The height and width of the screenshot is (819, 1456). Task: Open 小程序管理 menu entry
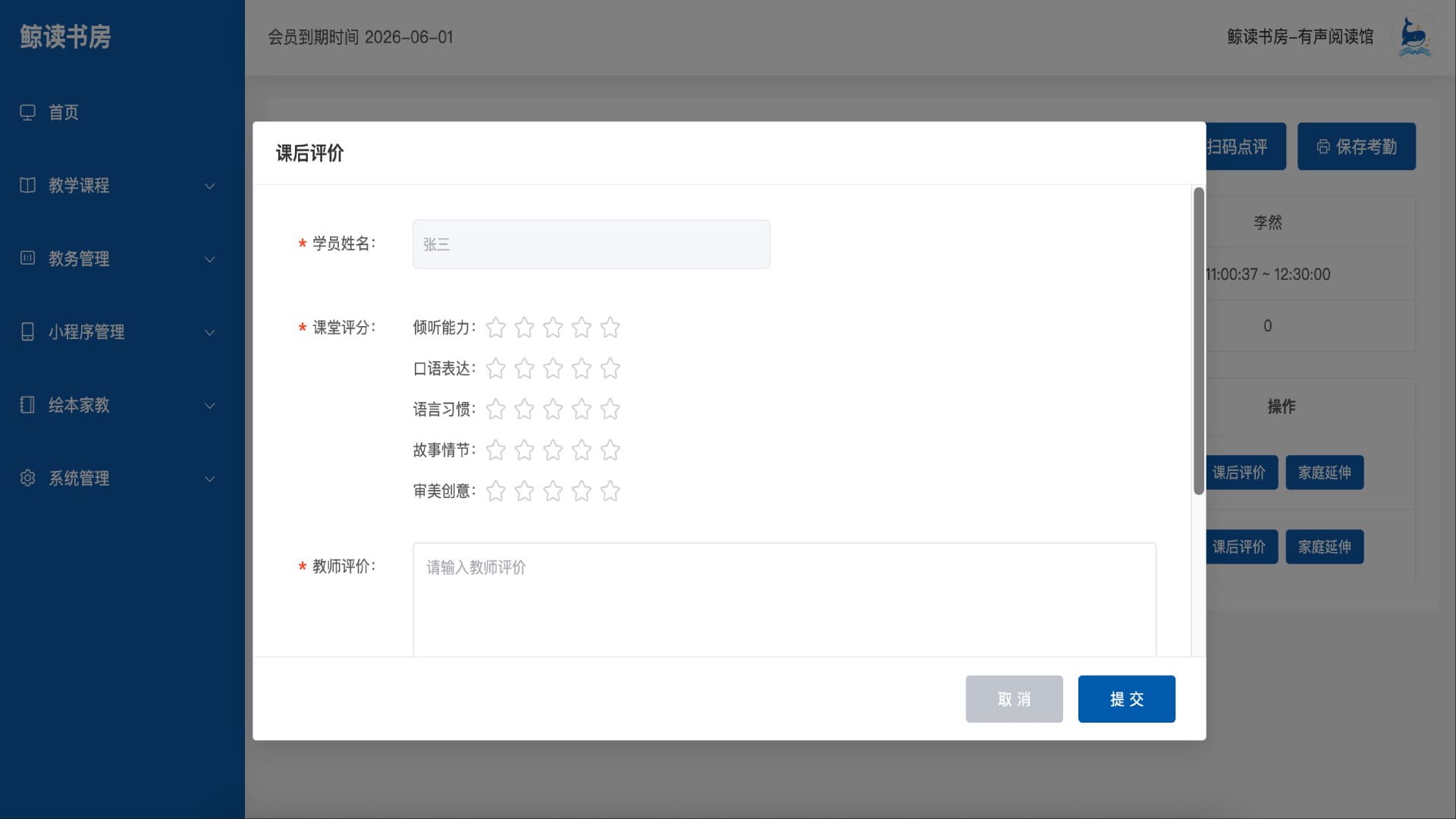click(86, 331)
